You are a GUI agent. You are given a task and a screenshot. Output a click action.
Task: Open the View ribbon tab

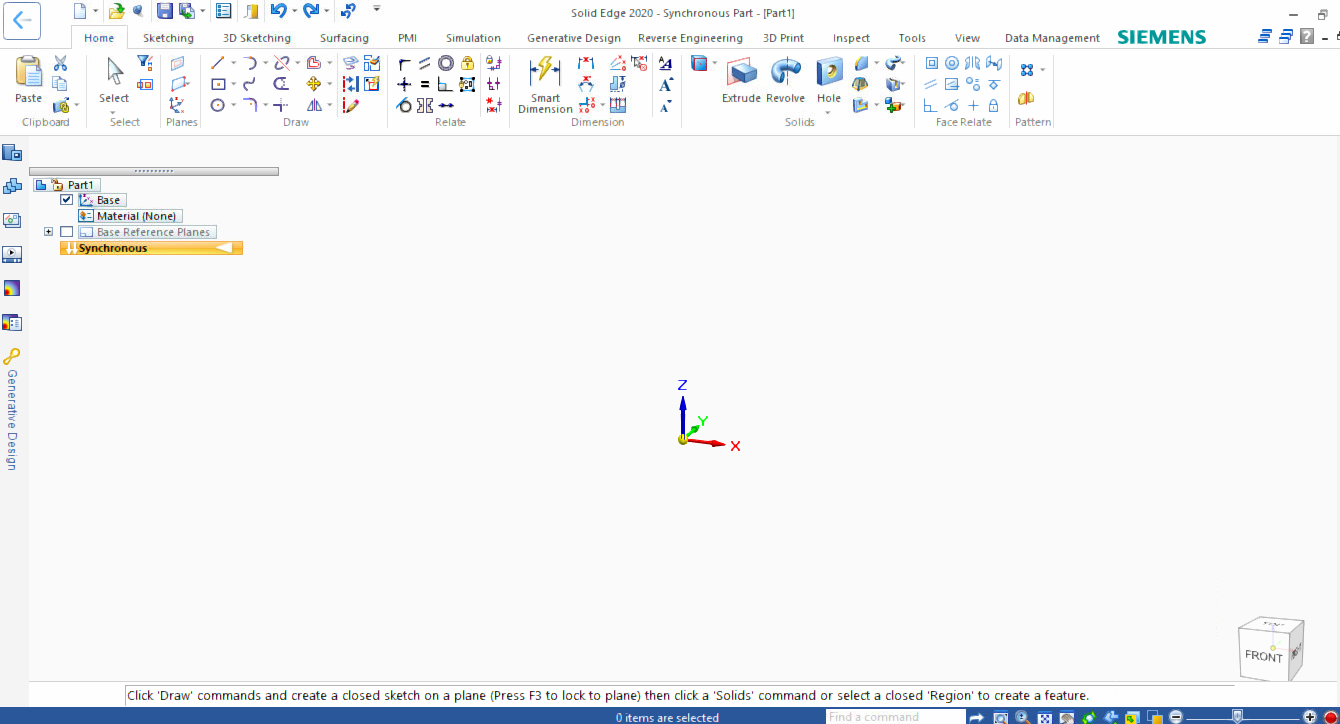coord(967,38)
